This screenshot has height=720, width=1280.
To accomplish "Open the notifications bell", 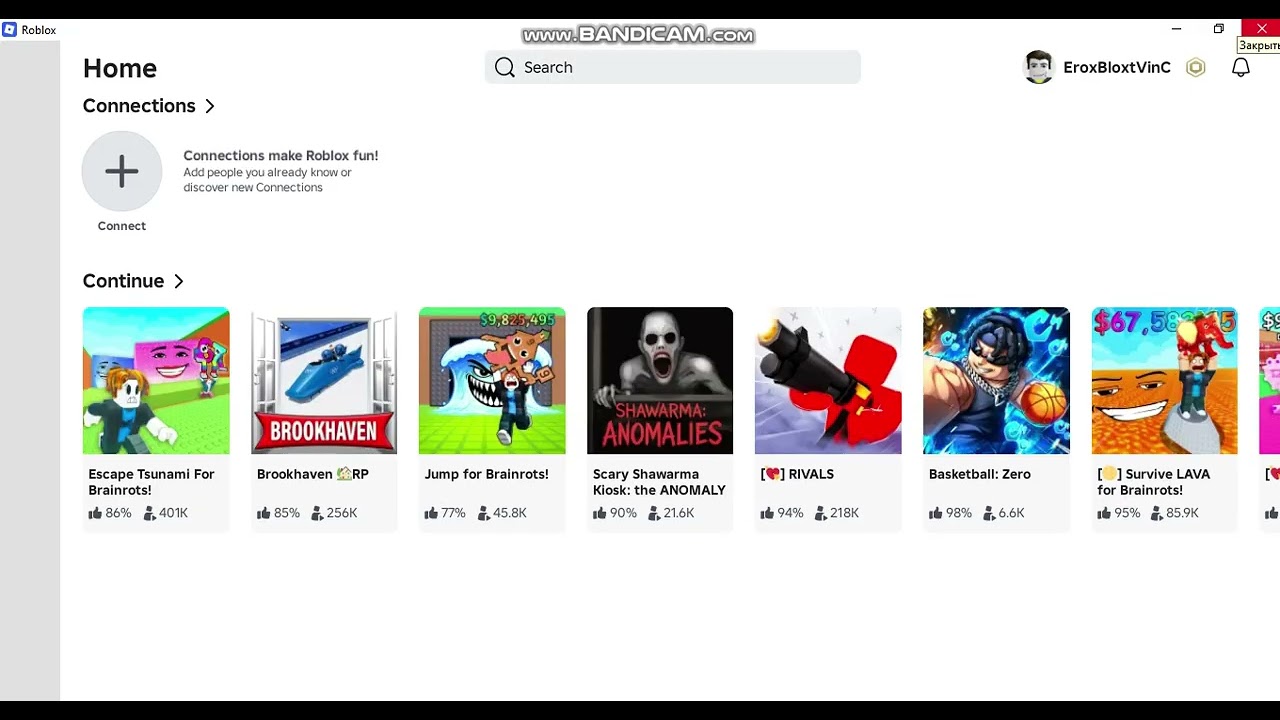I will click(1241, 67).
